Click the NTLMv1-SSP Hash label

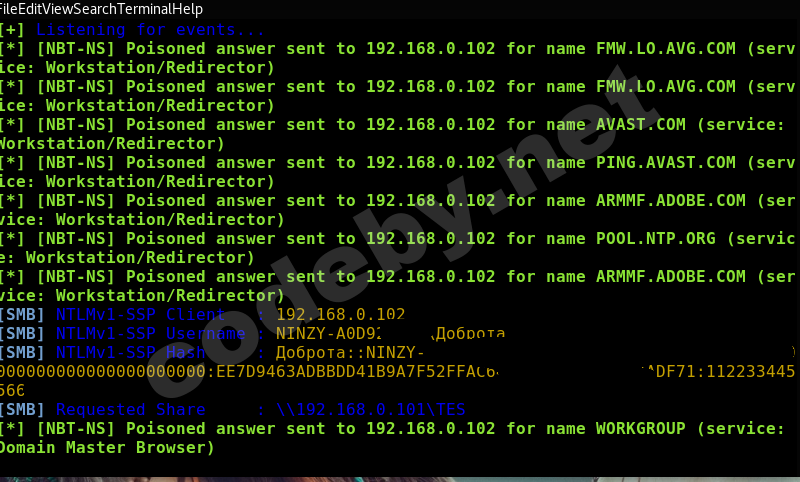point(130,352)
